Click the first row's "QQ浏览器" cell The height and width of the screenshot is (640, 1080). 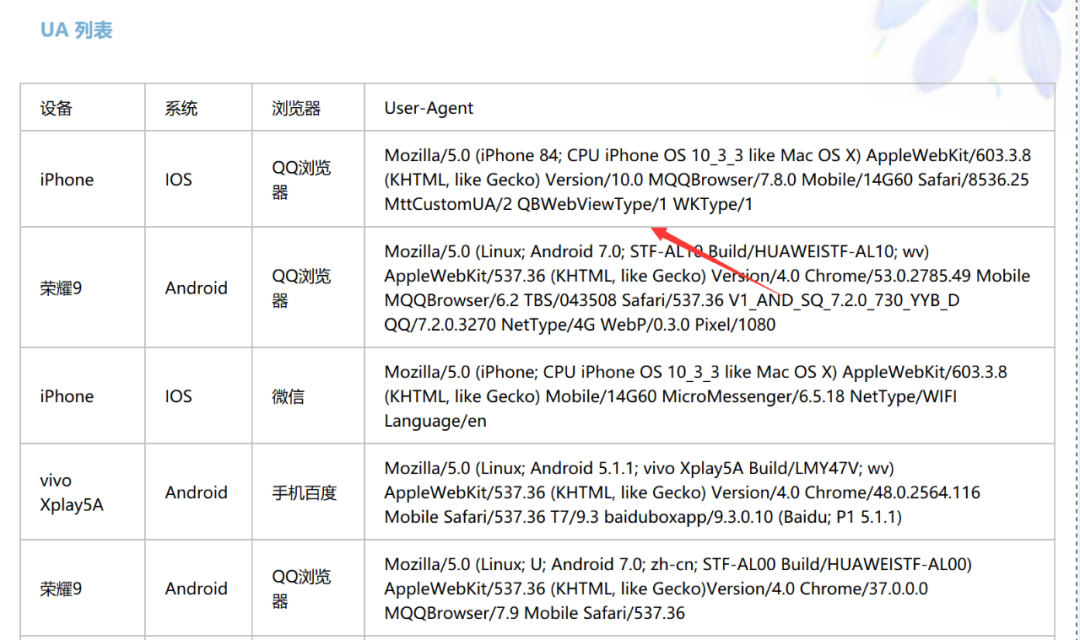pos(301,180)
